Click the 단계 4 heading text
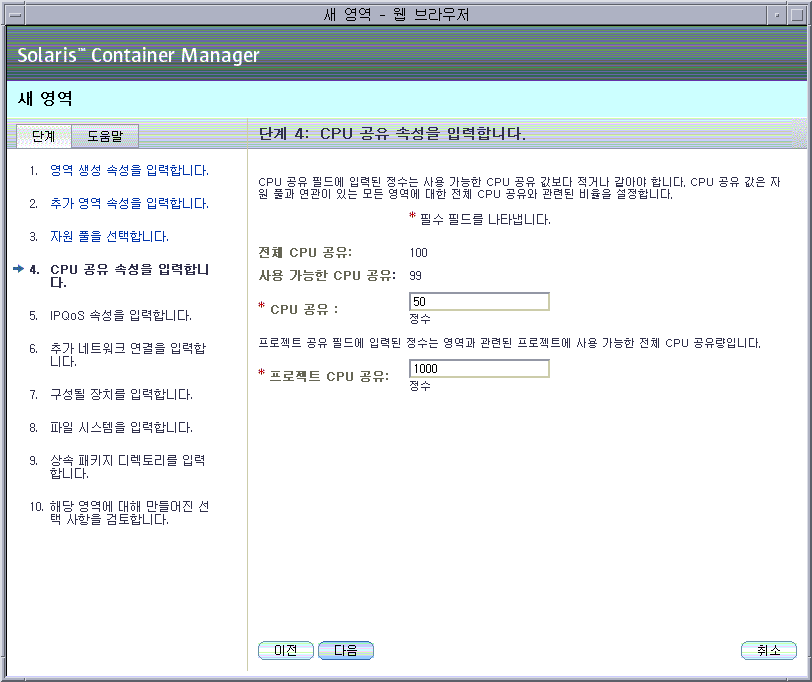 point(392,134)
